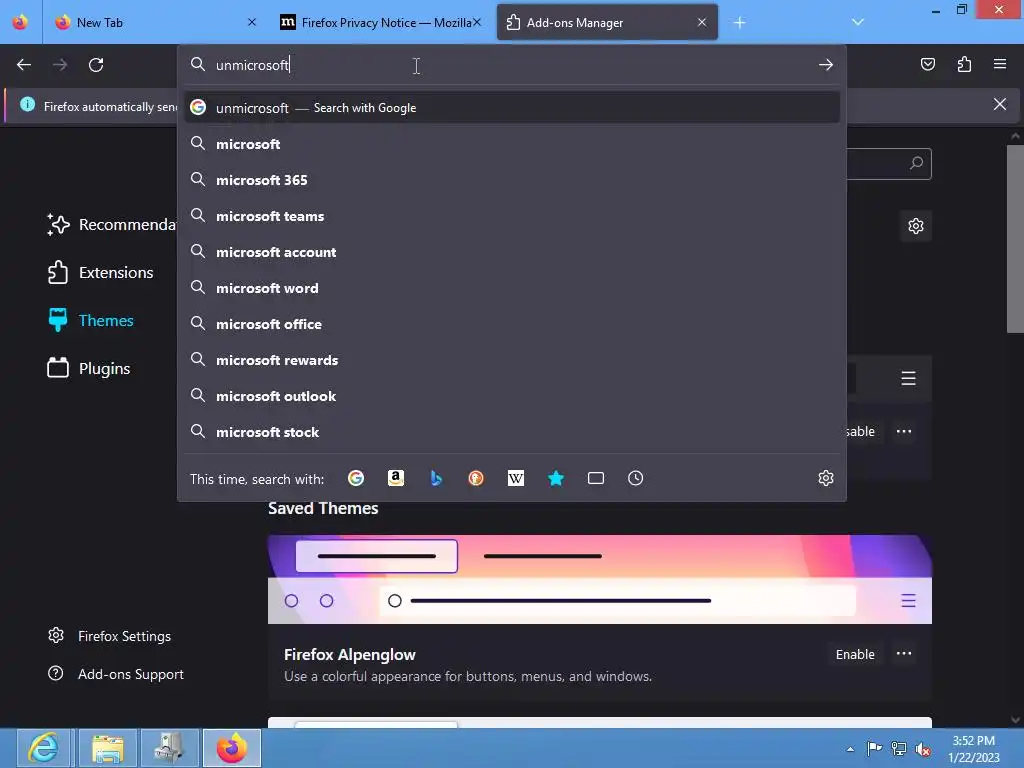This screenshot has height=768, width=1024.
Task: Pick the 'microsoft' suggestion
Action: 511,144
